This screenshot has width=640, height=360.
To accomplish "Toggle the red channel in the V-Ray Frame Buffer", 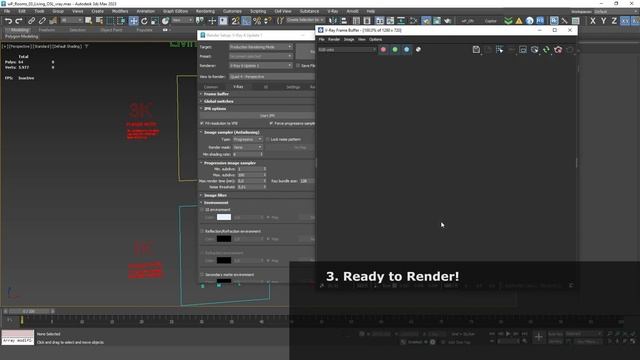I will click(383, 49).
